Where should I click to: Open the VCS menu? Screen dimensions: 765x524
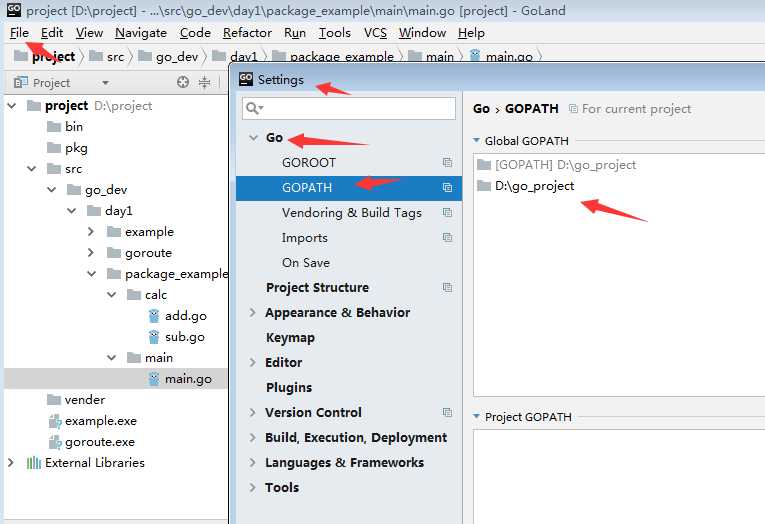[375, 33]
